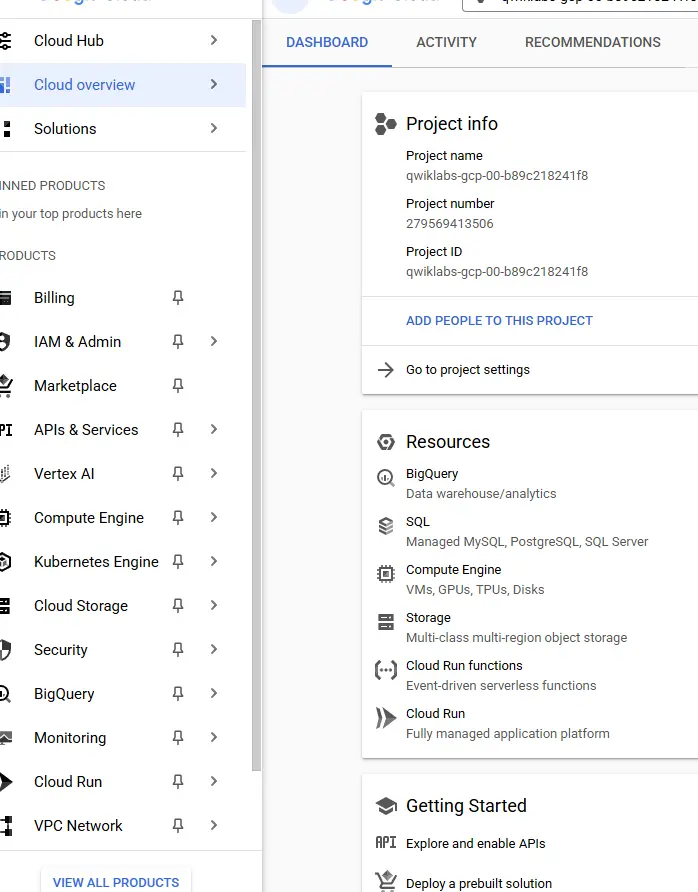
Task: Click View All Products button
Action: (x=116, y=882)
